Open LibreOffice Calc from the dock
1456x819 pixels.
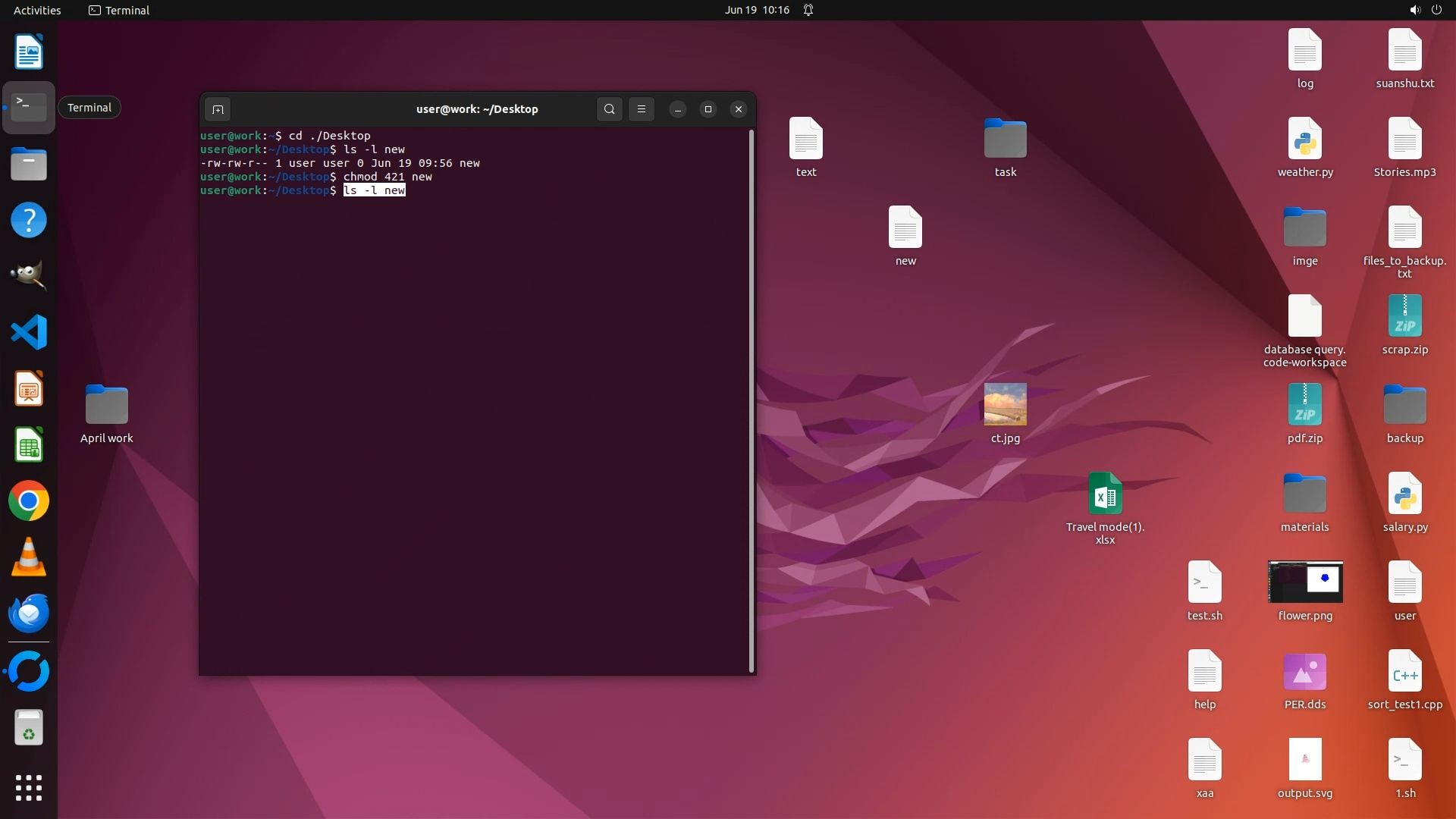pos(29,445)
